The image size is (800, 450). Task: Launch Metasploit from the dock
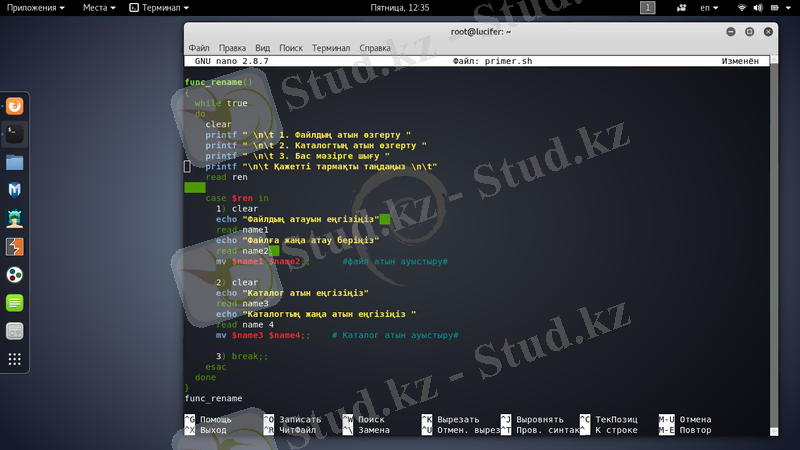pos(15,190)
